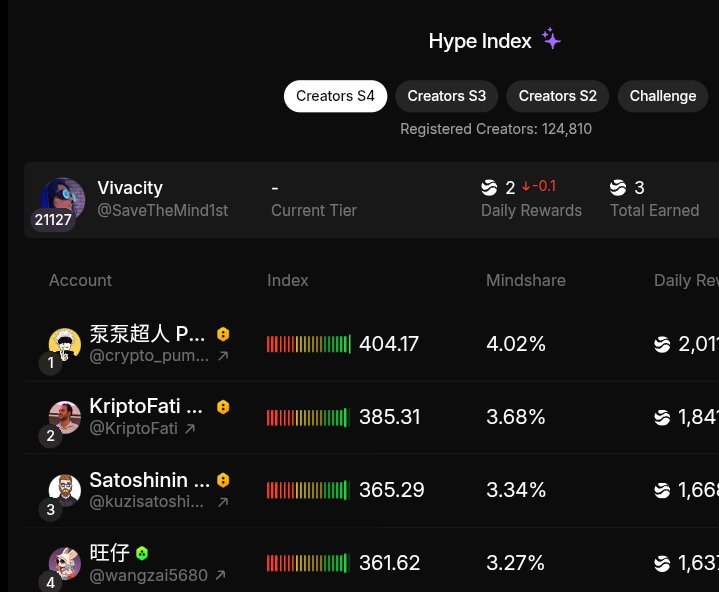This screenshot has height=592, width=719.
Task: Open Satoshinin's avatar thumbnail
Action: 65,490
